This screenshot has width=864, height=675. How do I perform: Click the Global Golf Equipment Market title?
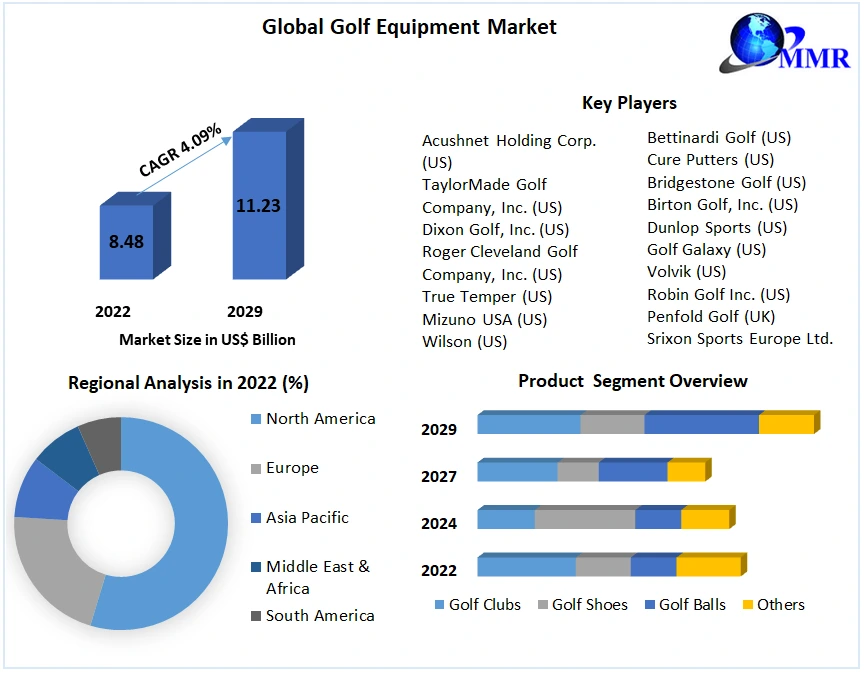tap(409, 27)
